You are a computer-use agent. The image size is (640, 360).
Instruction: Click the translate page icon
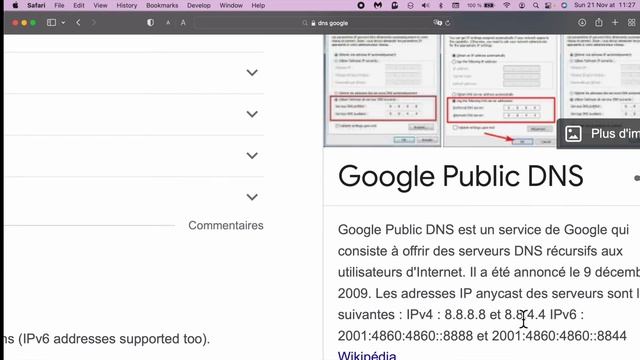tap(438, 23)
